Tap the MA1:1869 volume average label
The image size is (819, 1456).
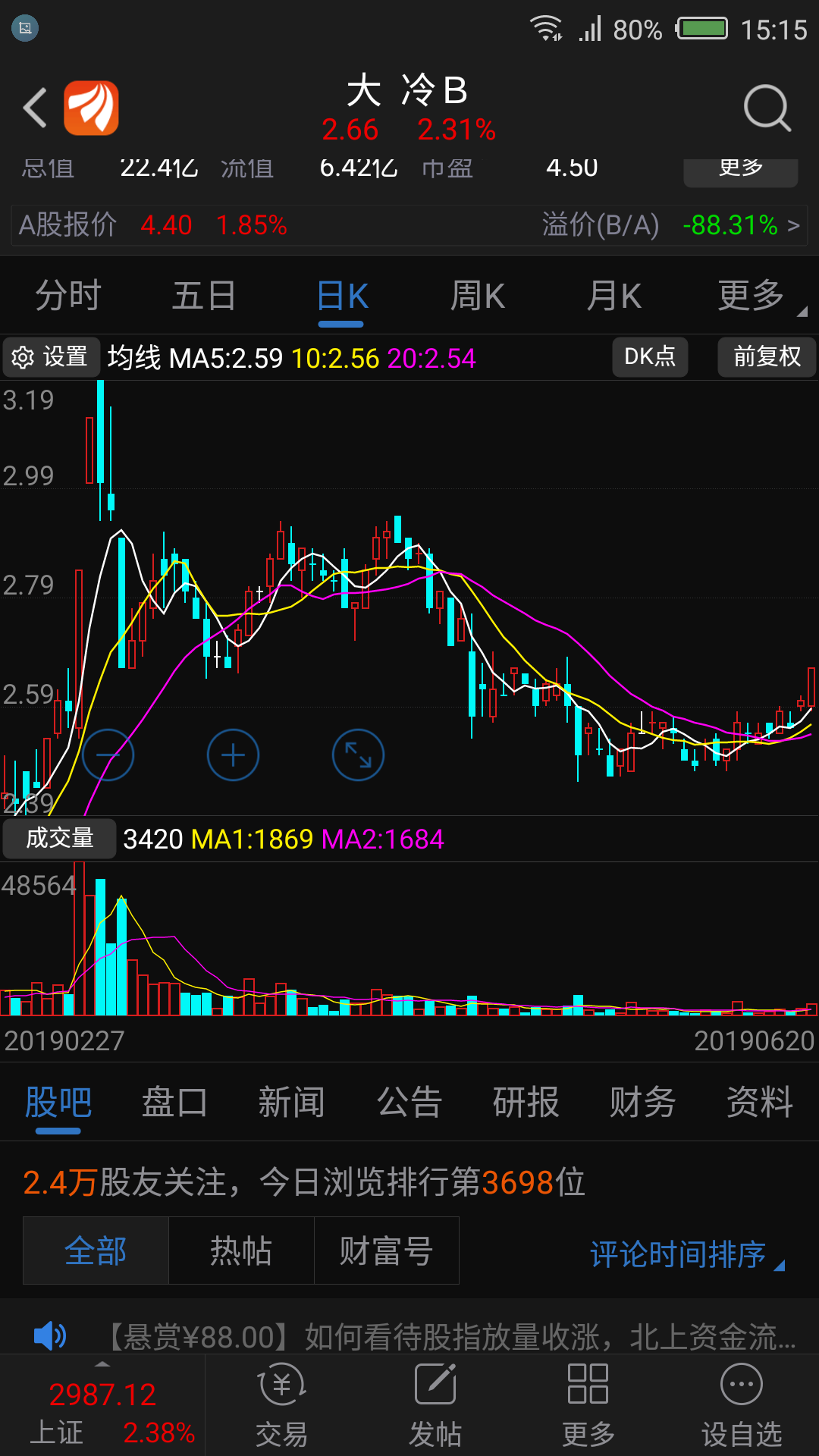click(x=253, y=839)
